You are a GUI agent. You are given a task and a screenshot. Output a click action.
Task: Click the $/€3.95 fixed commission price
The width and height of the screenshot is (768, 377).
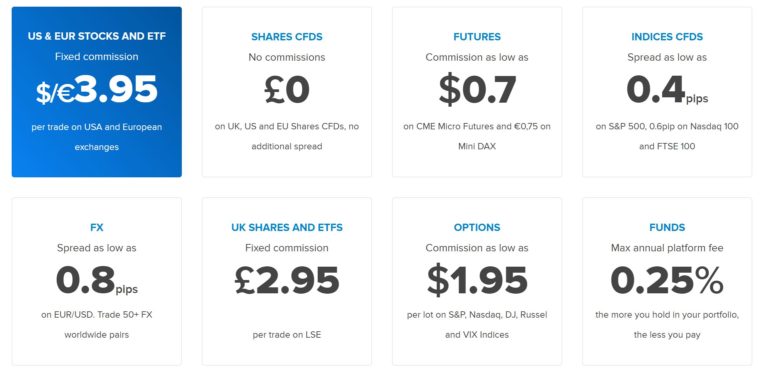pyautogui.click(x=96, y=90)
